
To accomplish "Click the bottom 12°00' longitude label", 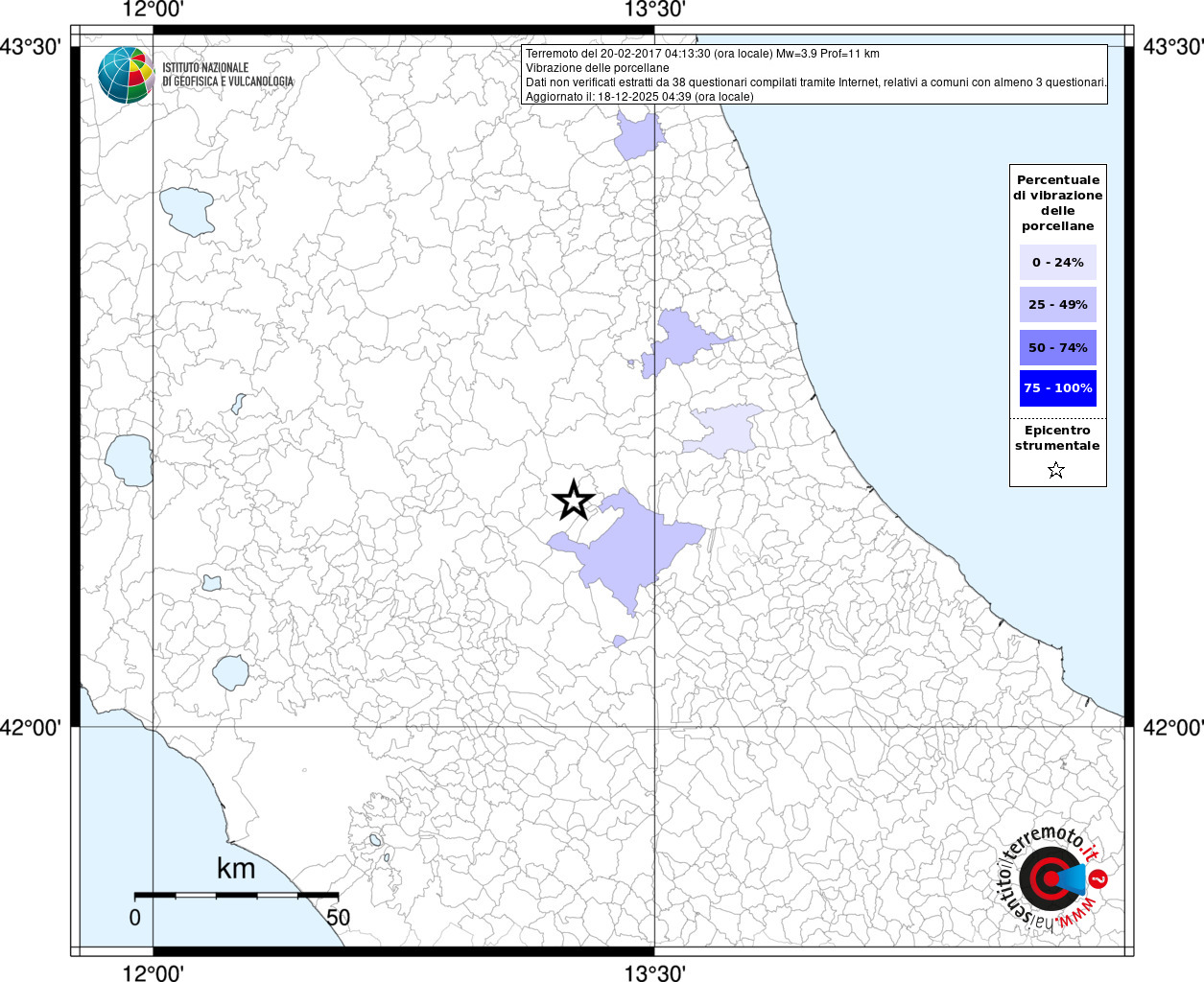I will pos(153,973).
